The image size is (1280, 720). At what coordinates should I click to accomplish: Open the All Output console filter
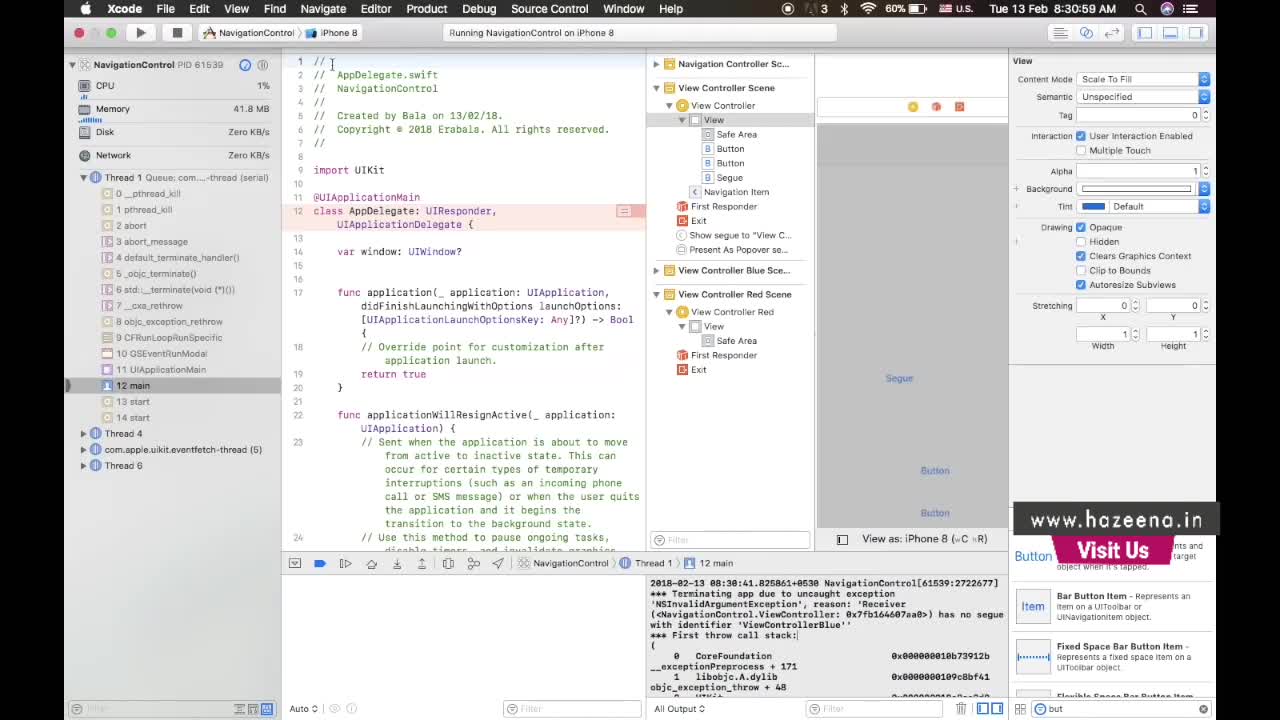point(679,709)
